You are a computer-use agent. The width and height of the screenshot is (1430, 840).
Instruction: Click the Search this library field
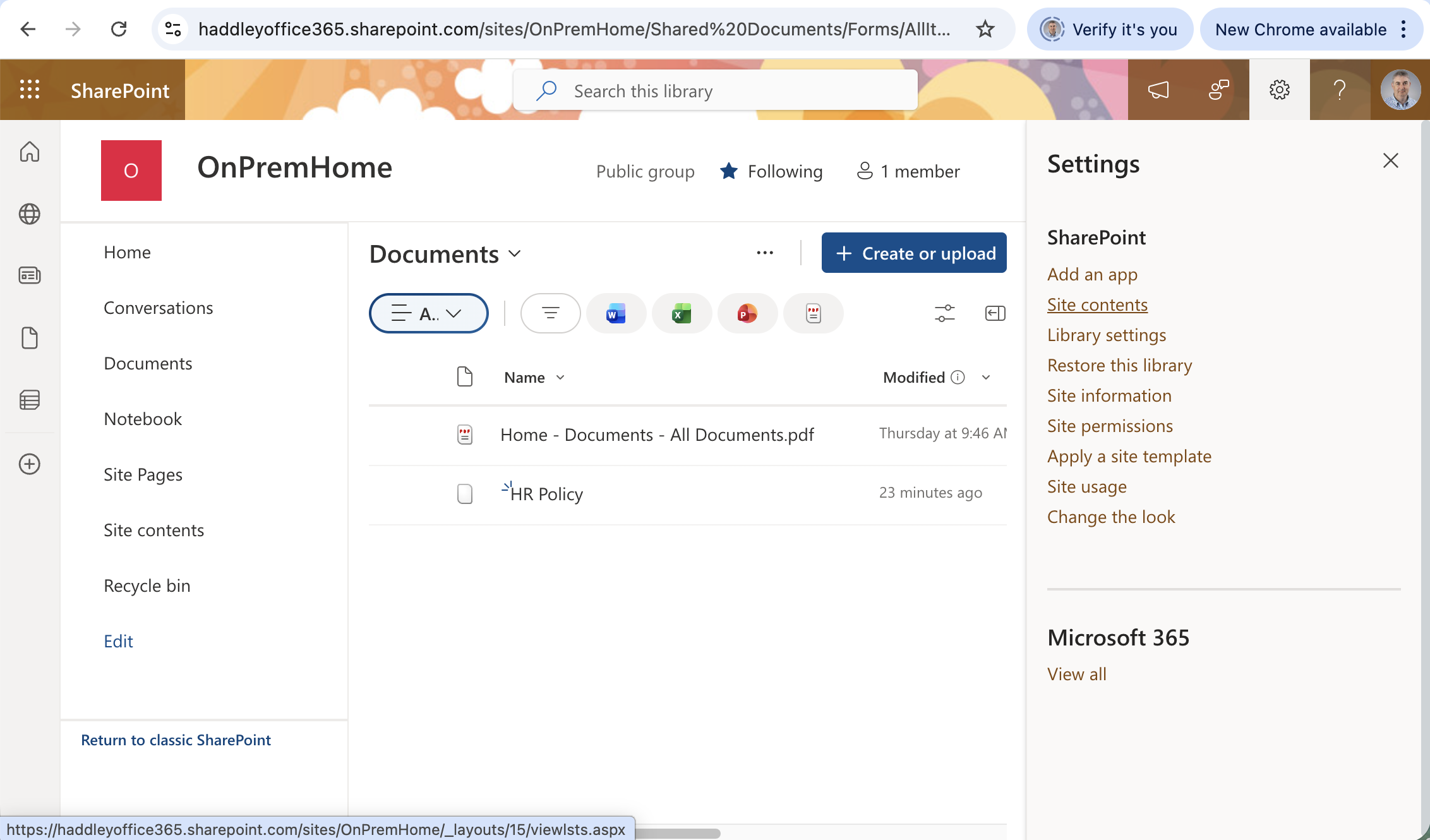coord(715,91)
